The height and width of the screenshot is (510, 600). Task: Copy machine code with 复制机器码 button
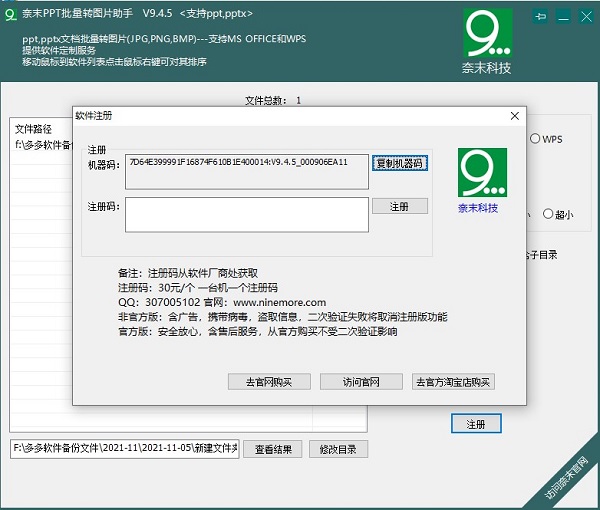coord(400,163)
